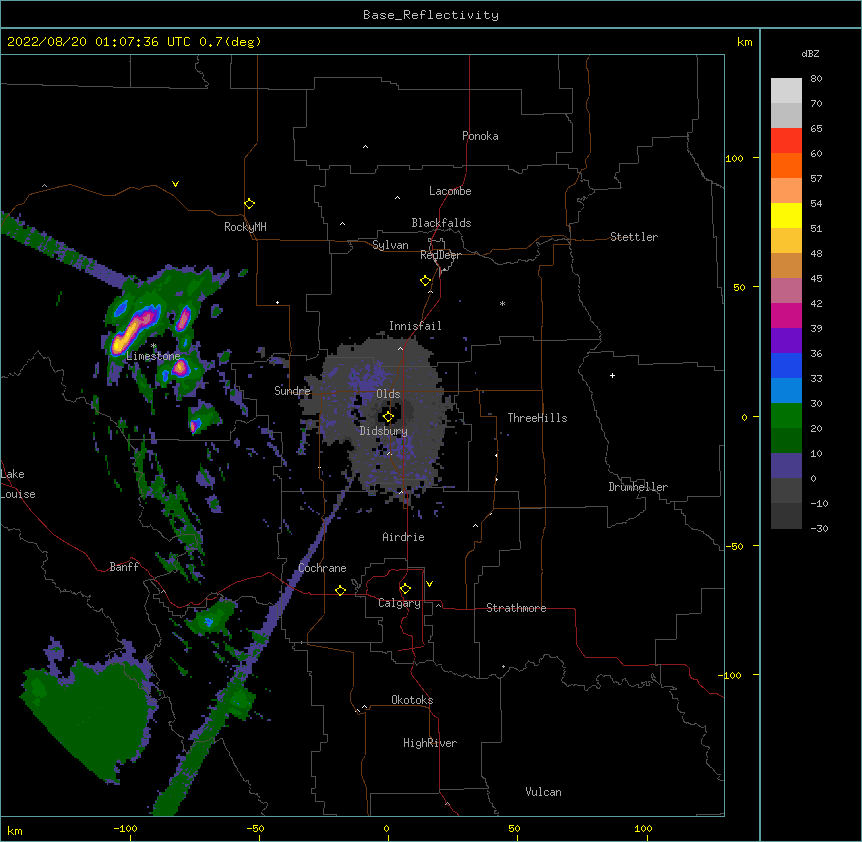
Task: Pick the light grey 70–80 dBZ legend swatch
Action: (x=786, y=90)
